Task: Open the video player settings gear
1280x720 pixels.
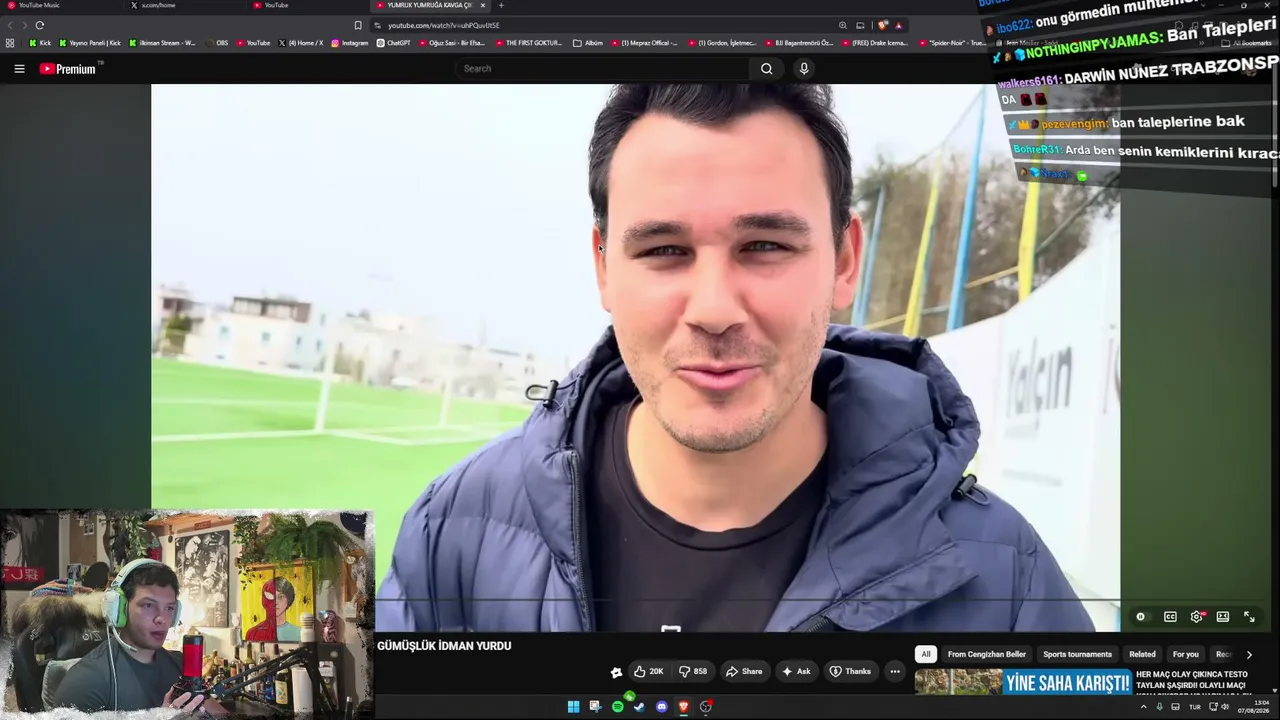Action: click(x=1196, y=617)
